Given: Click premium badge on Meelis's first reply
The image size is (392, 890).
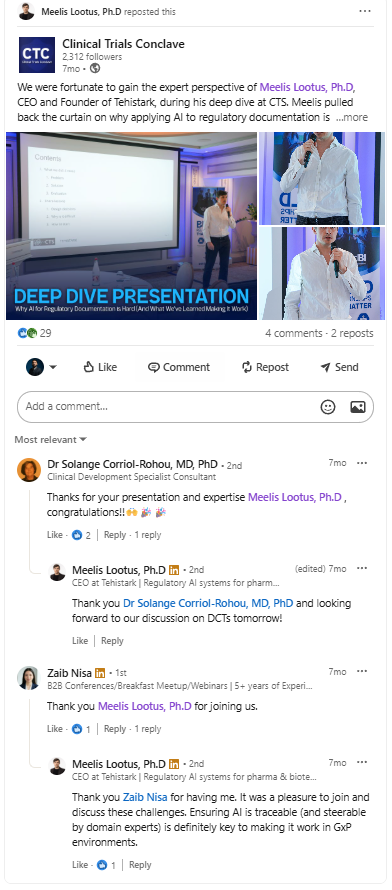Looking at the screenshot, I should point(174,570).
